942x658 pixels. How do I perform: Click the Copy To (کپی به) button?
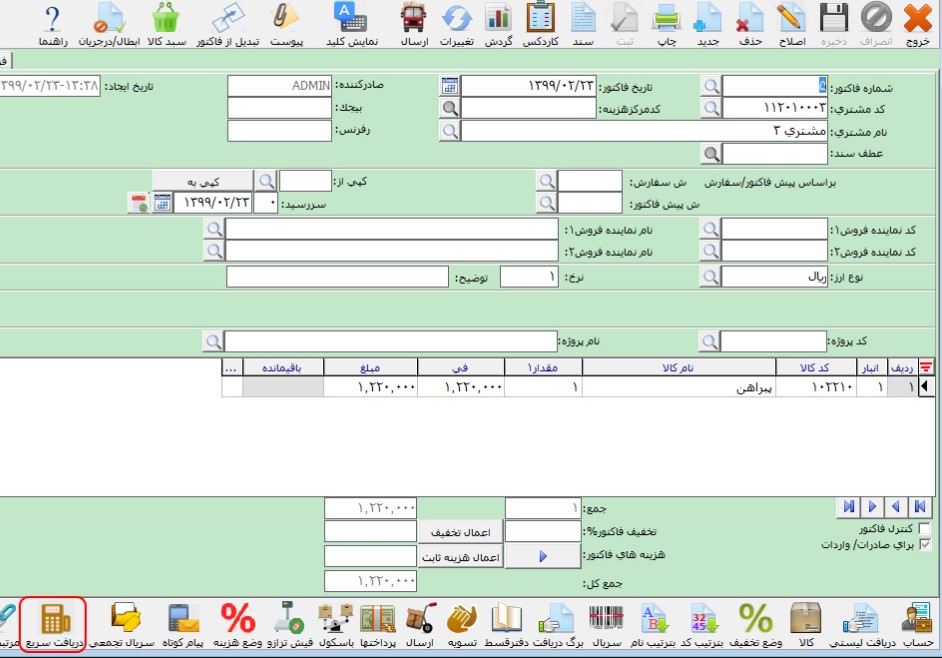click(x=201, y=181)
